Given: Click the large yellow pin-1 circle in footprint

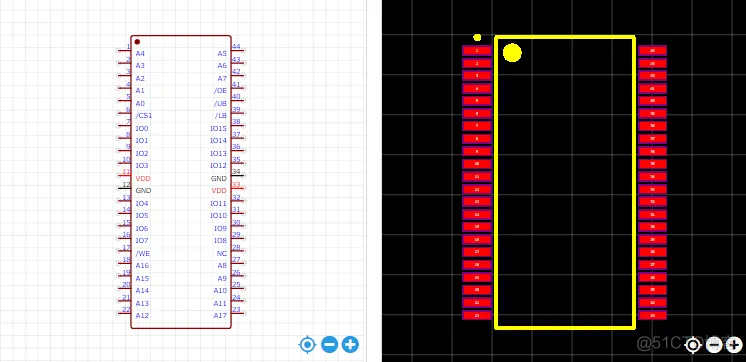Looking at the screenshot, I should coord(512,52).
